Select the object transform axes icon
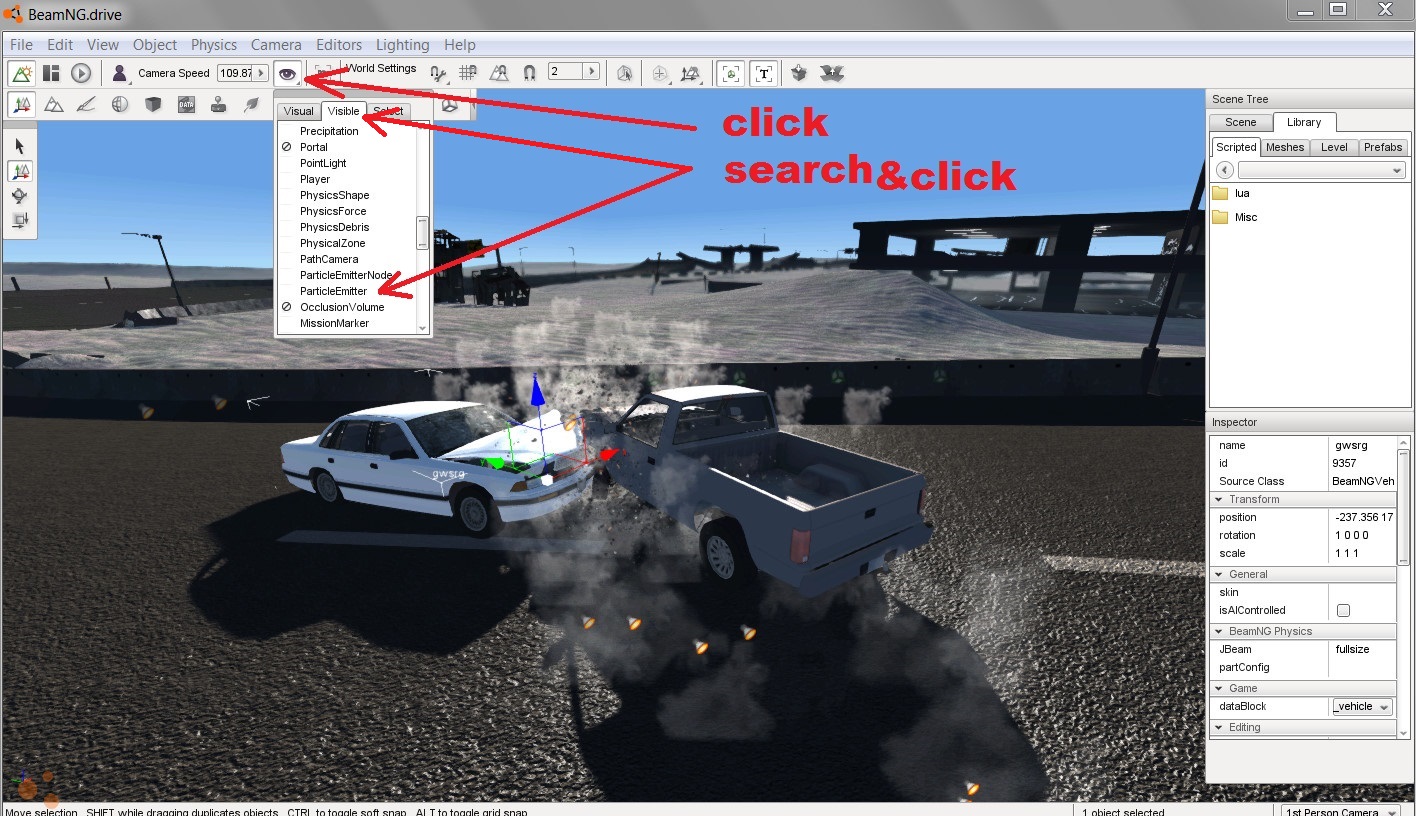This screenshot has height=816, width=1416. 690,73
